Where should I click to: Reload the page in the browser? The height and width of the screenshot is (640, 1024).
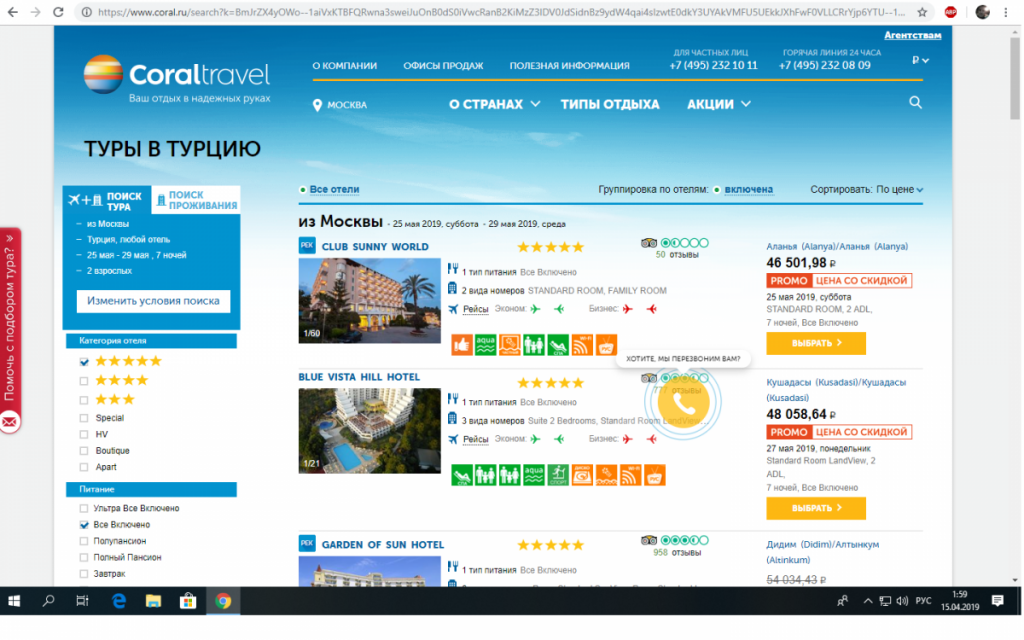(x=58, y=12)
